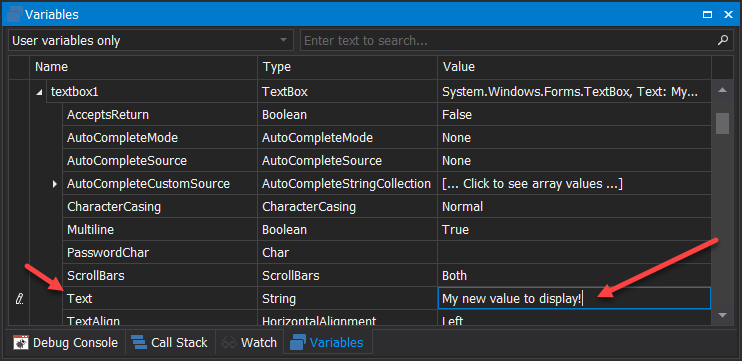This screenshot has width=742, height=361.
Task: Click the TextBox type cell
Action: pyautogui.click(x=348, y=92)
